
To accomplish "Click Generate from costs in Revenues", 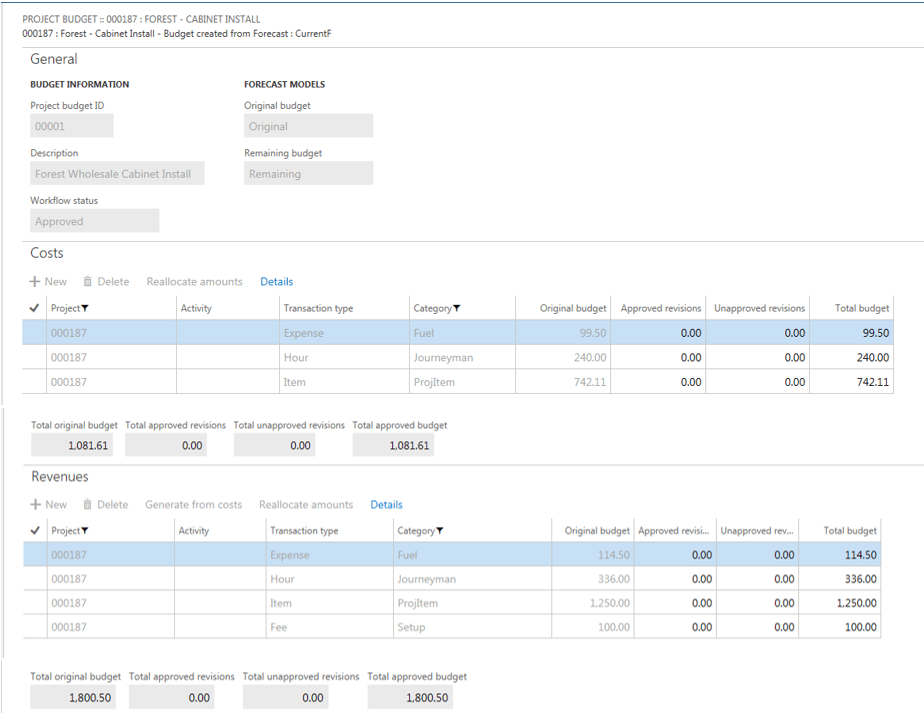I will coord(193,505).
